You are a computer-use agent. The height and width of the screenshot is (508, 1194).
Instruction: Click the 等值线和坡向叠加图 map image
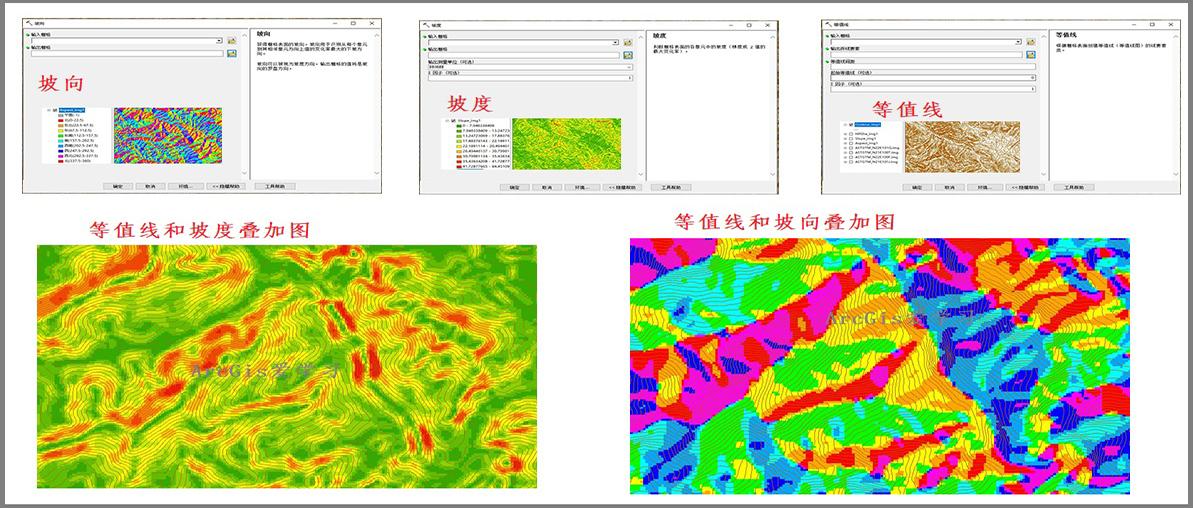(x=880, y=366)
